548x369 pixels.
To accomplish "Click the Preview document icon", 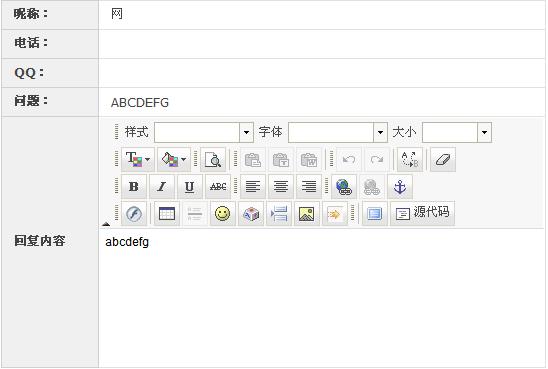I will point(212,160).
